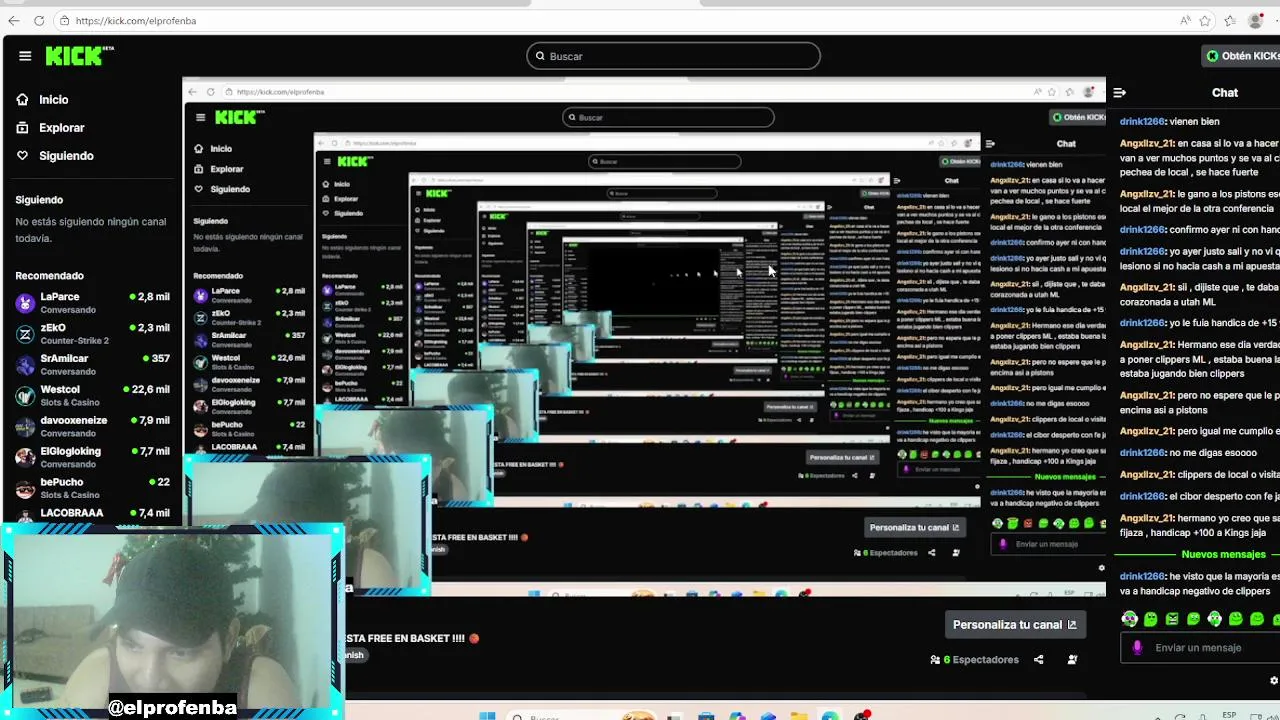Click drink1266 on the 'vienen bien' message
Image resolution: width=1280 pixels, height=720 pixels.
point(1142,121)
